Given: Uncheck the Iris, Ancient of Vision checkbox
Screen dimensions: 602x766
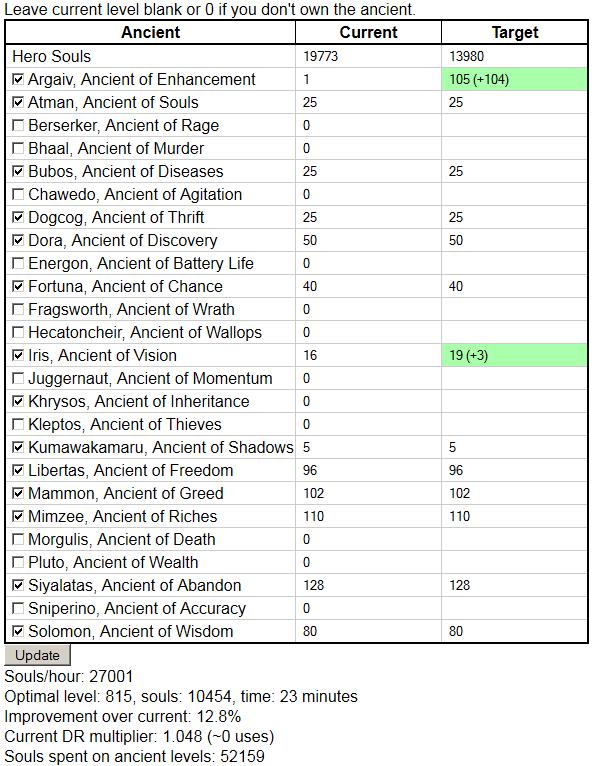Looking at the screenshot, I should coord(18,355).
